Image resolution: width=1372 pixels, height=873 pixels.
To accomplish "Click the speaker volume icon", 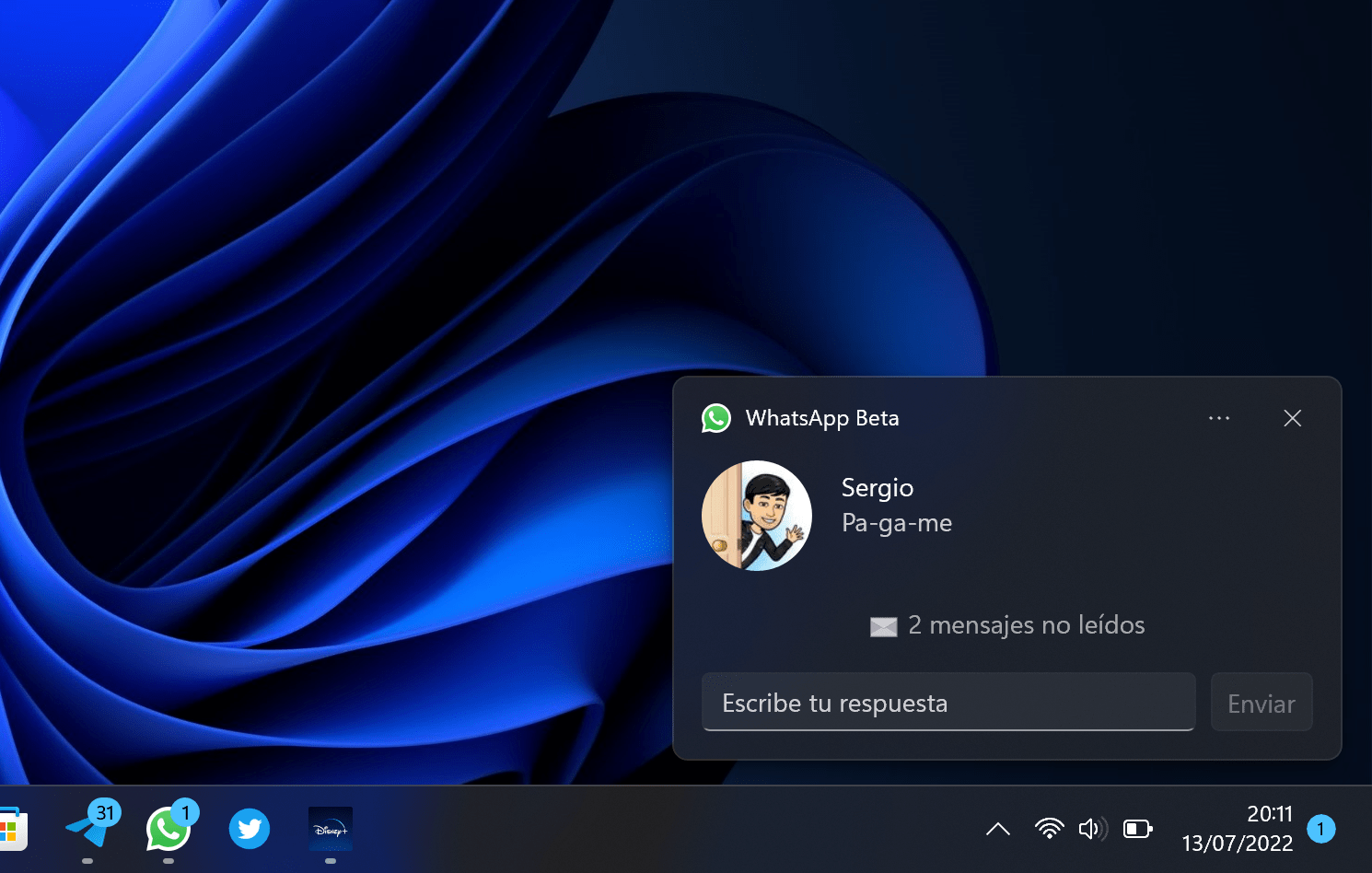I will coord(1092,829).
